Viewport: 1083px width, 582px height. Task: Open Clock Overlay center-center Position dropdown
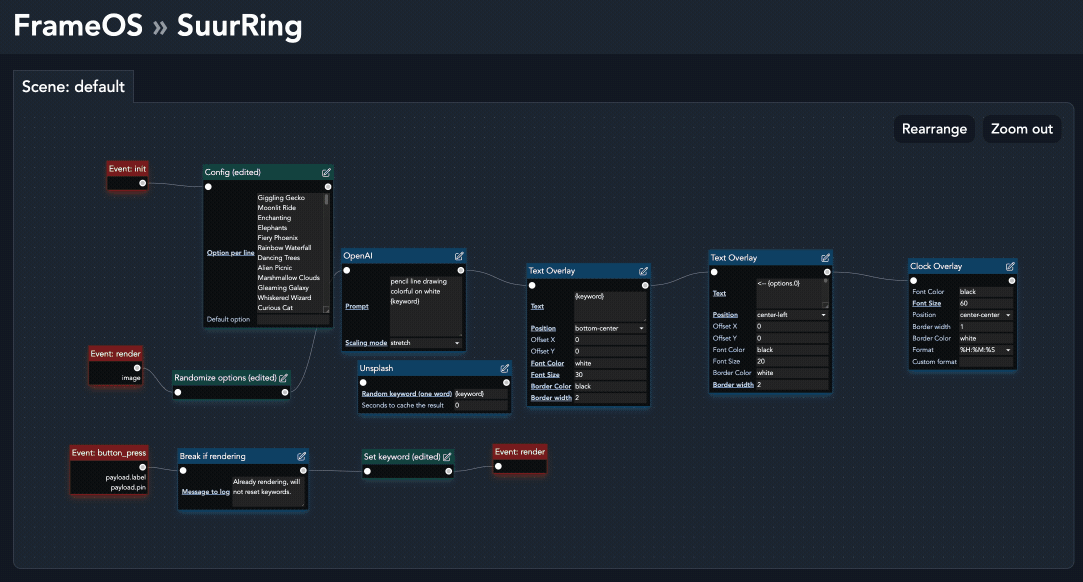(x=985, y=315)
